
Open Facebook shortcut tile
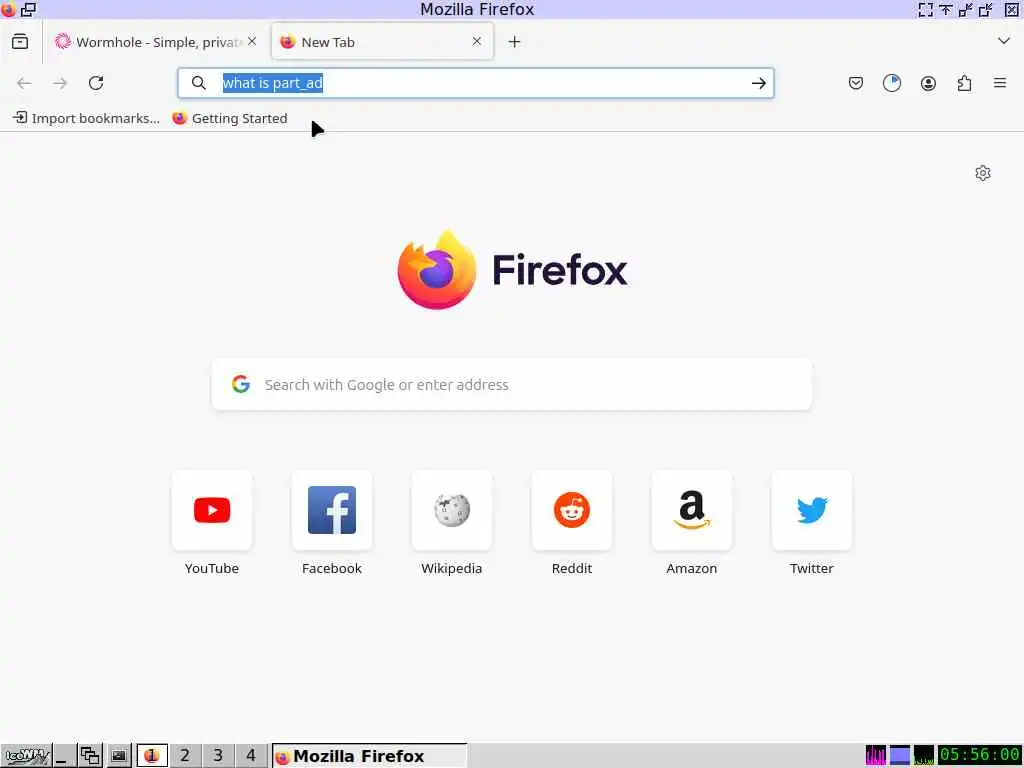pos(332,523)
